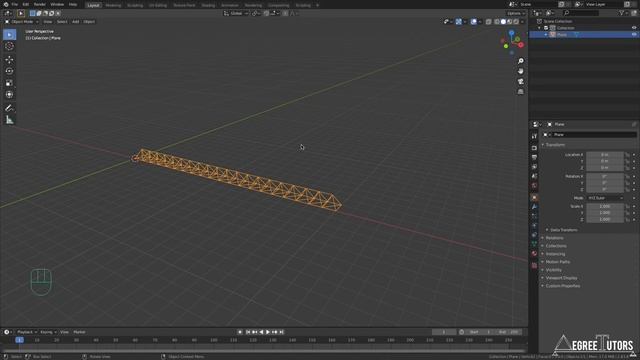Viewport: 640px width, 360px height.
Task: Switch to wireframe viewport shading
Action: pos(497,22)
